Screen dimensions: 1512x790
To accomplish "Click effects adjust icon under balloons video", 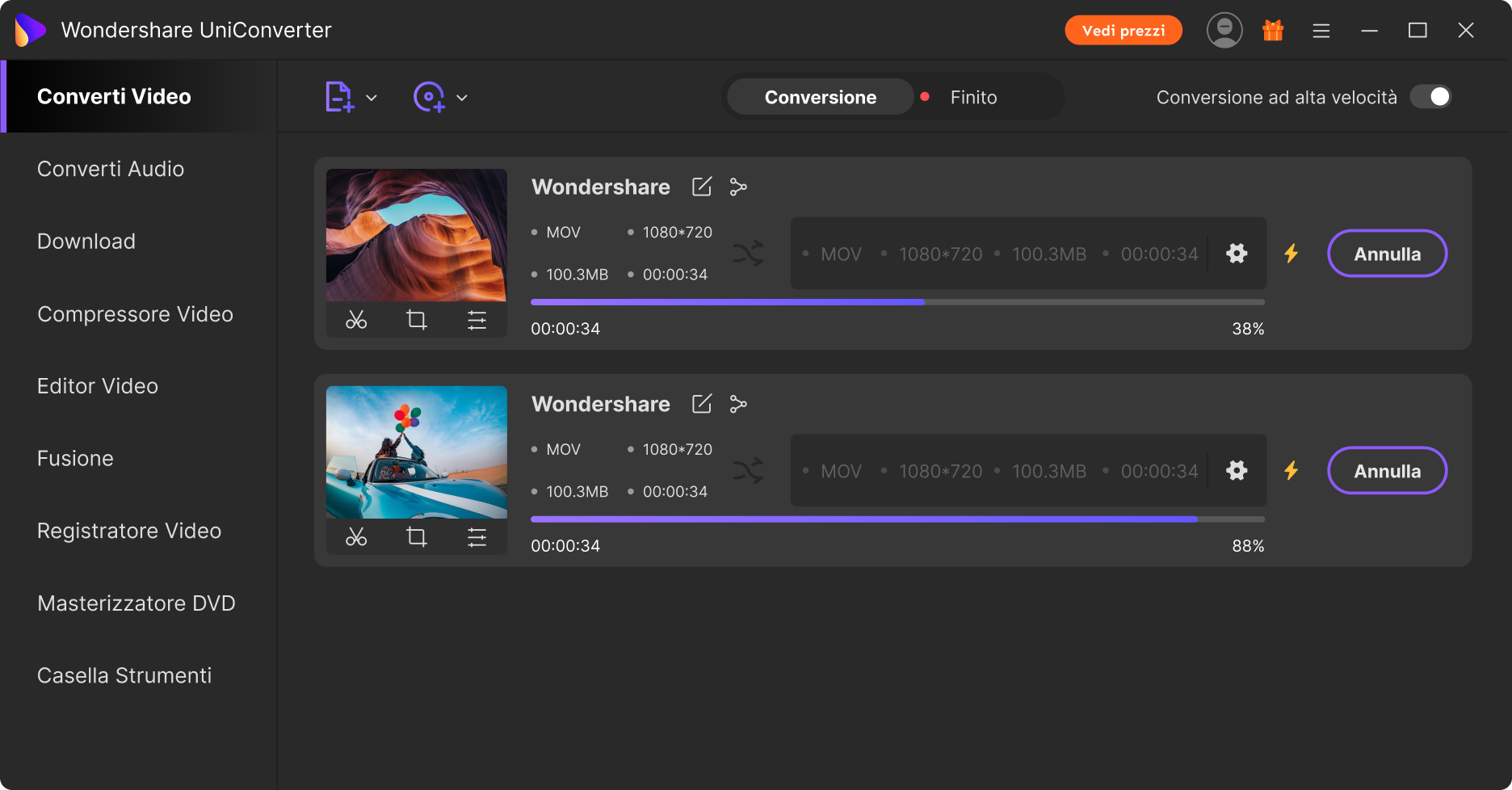I will [477, 537].
